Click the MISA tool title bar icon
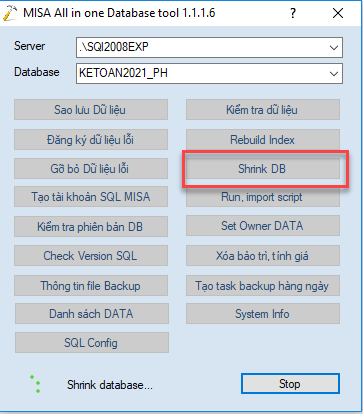The width and height of the screenshot is (363, 414). 10,13
